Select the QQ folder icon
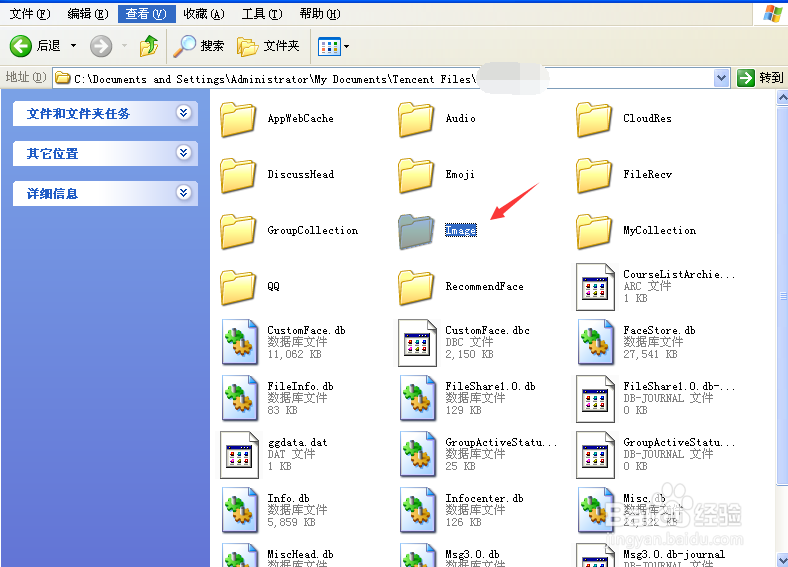The height and width of the screenshot is (567, 788). (238, 287)
